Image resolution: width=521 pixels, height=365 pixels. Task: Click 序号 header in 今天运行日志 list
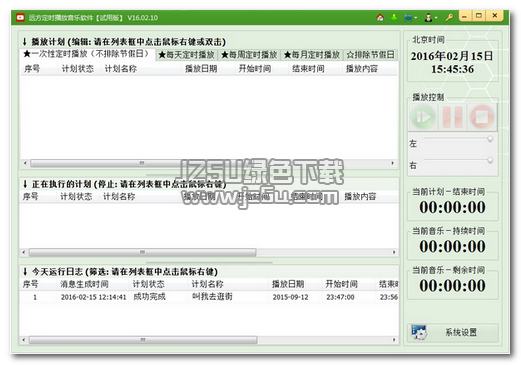(x=30, y=284)
